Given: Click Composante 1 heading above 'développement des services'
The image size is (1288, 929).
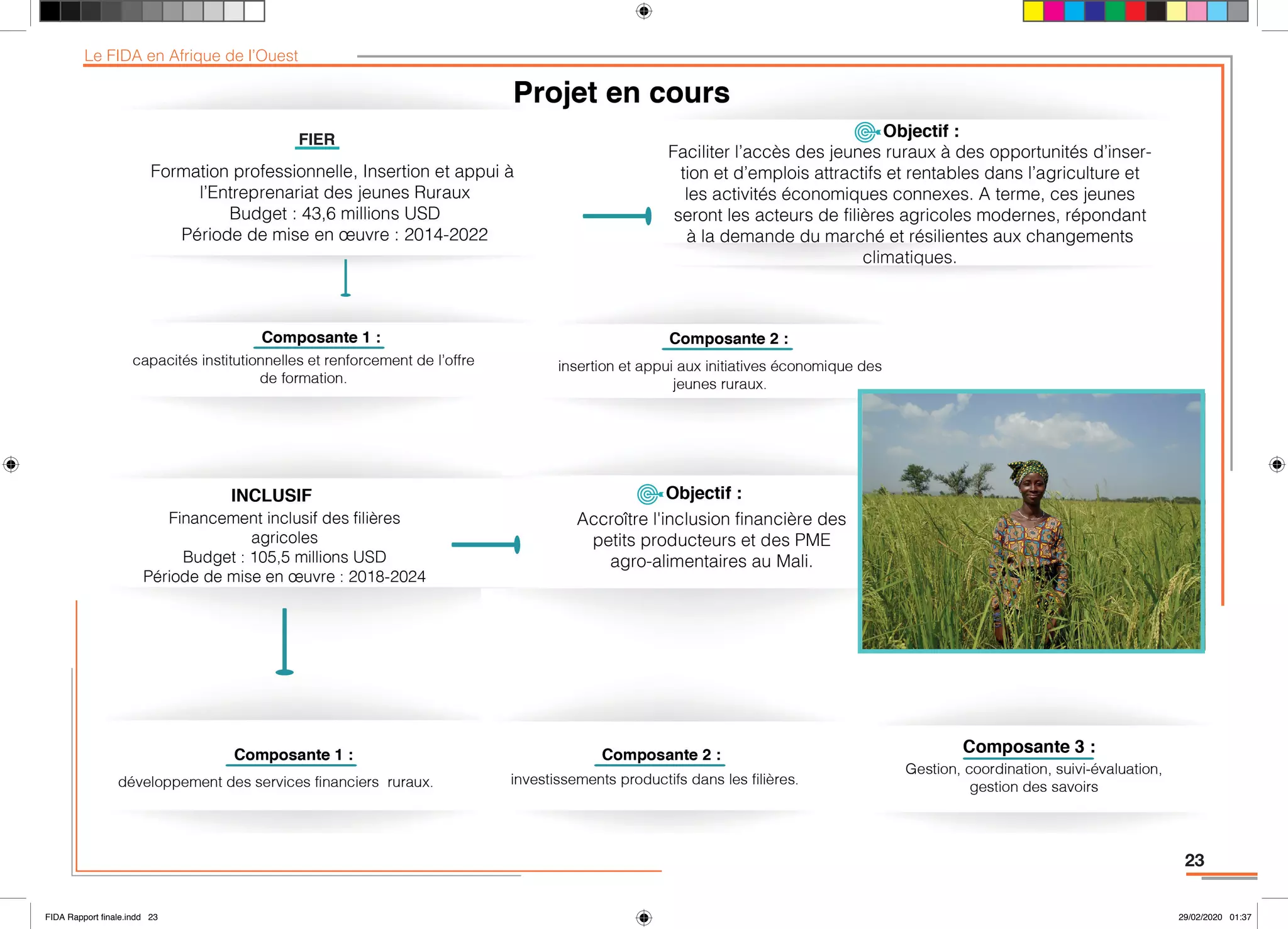Looking at the screenshot, I should click(293, 755).
